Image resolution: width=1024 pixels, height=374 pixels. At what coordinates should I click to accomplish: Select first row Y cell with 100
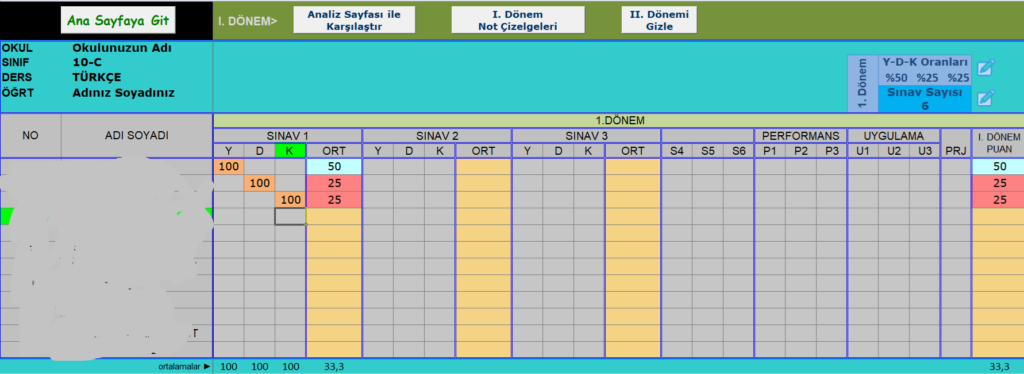[229, 166]
